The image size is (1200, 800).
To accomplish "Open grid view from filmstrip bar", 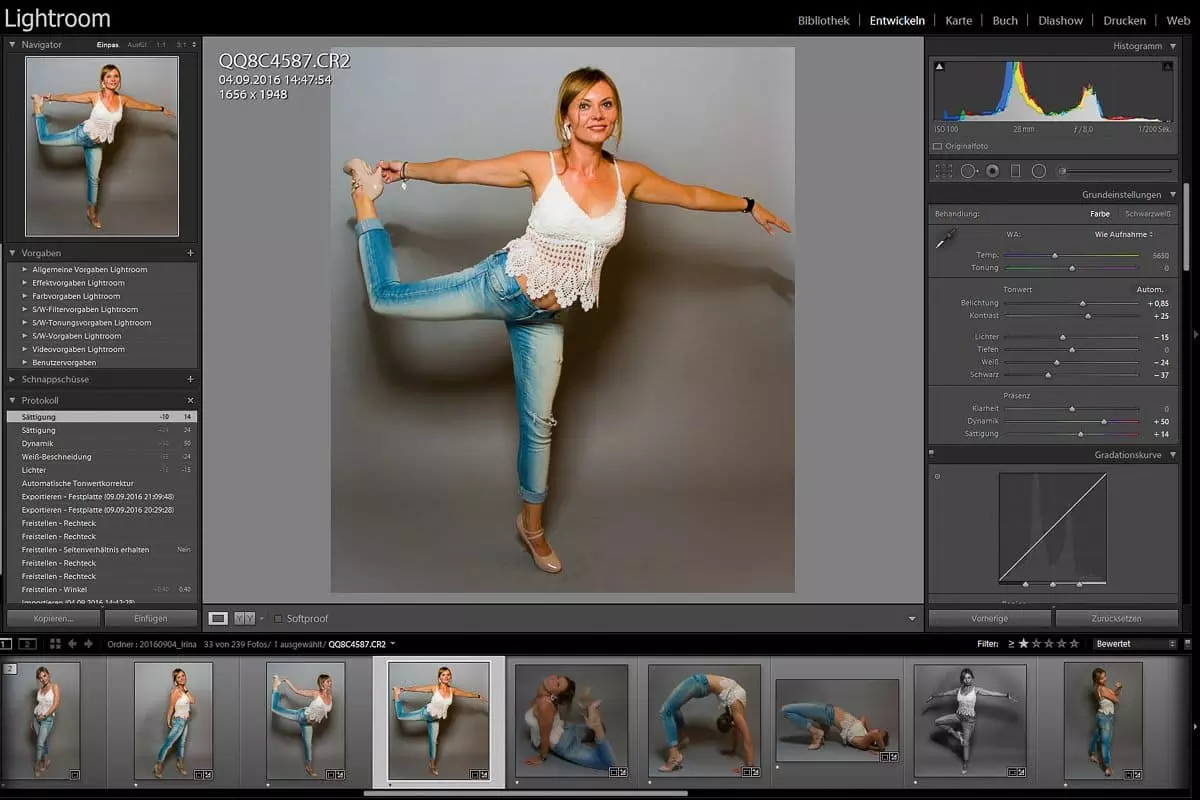I will click(55, 644).
